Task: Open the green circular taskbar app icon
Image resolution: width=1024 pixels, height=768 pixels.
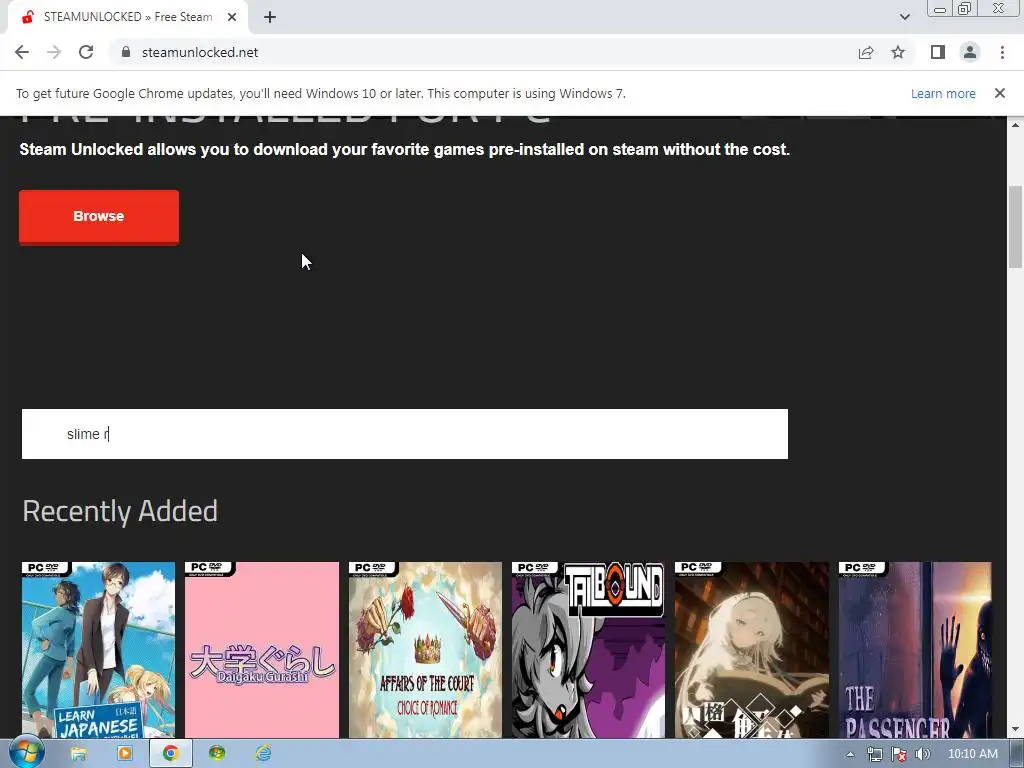Action: pyautogui.click(x=217, y=754)
